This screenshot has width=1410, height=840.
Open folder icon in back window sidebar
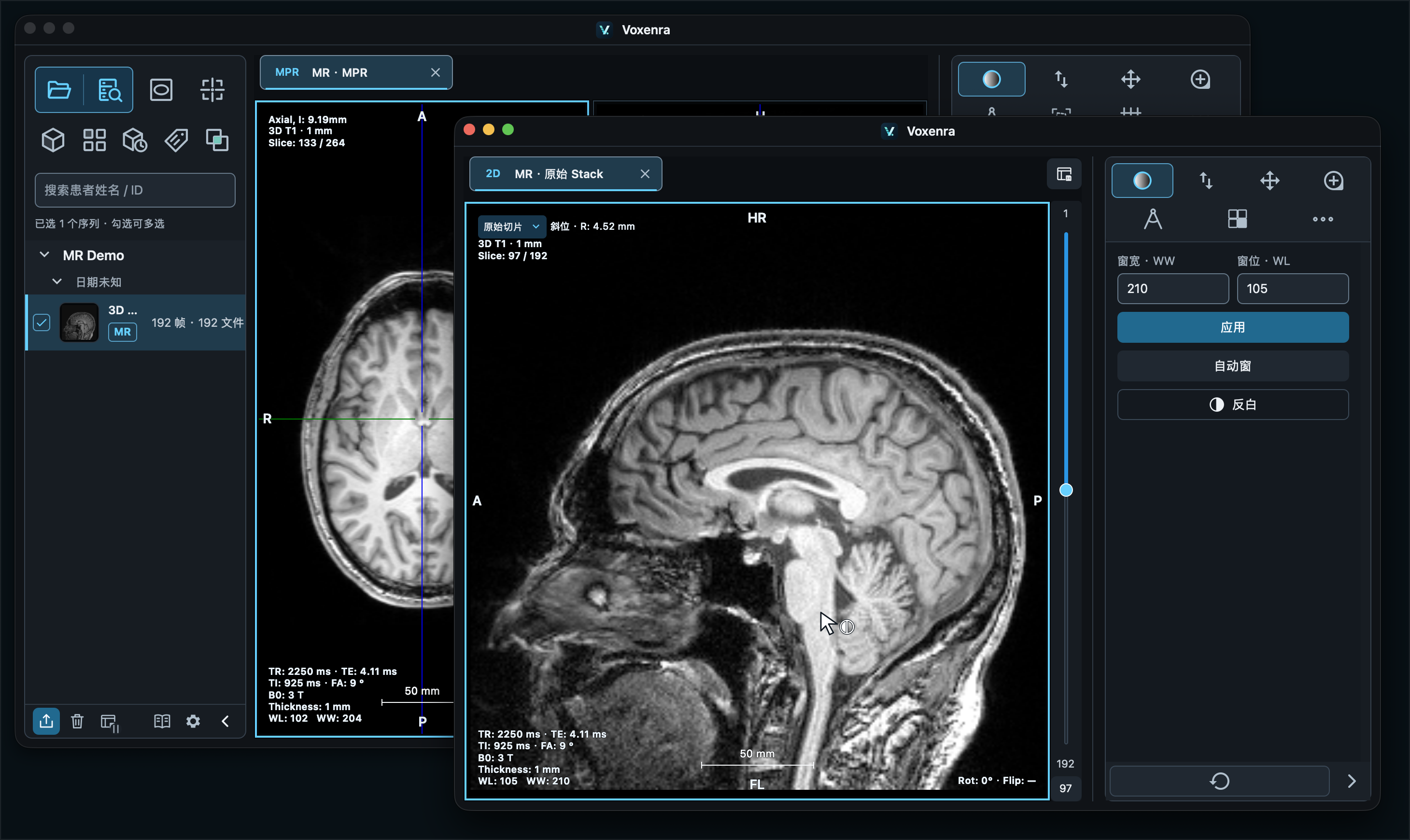pos(59,89)
